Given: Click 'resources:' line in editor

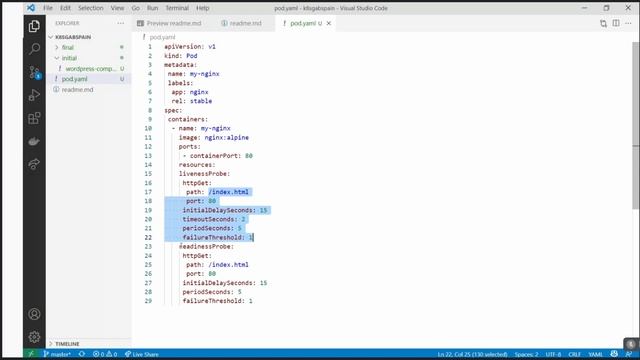Looking at the screenshot, I should (197, 165).
